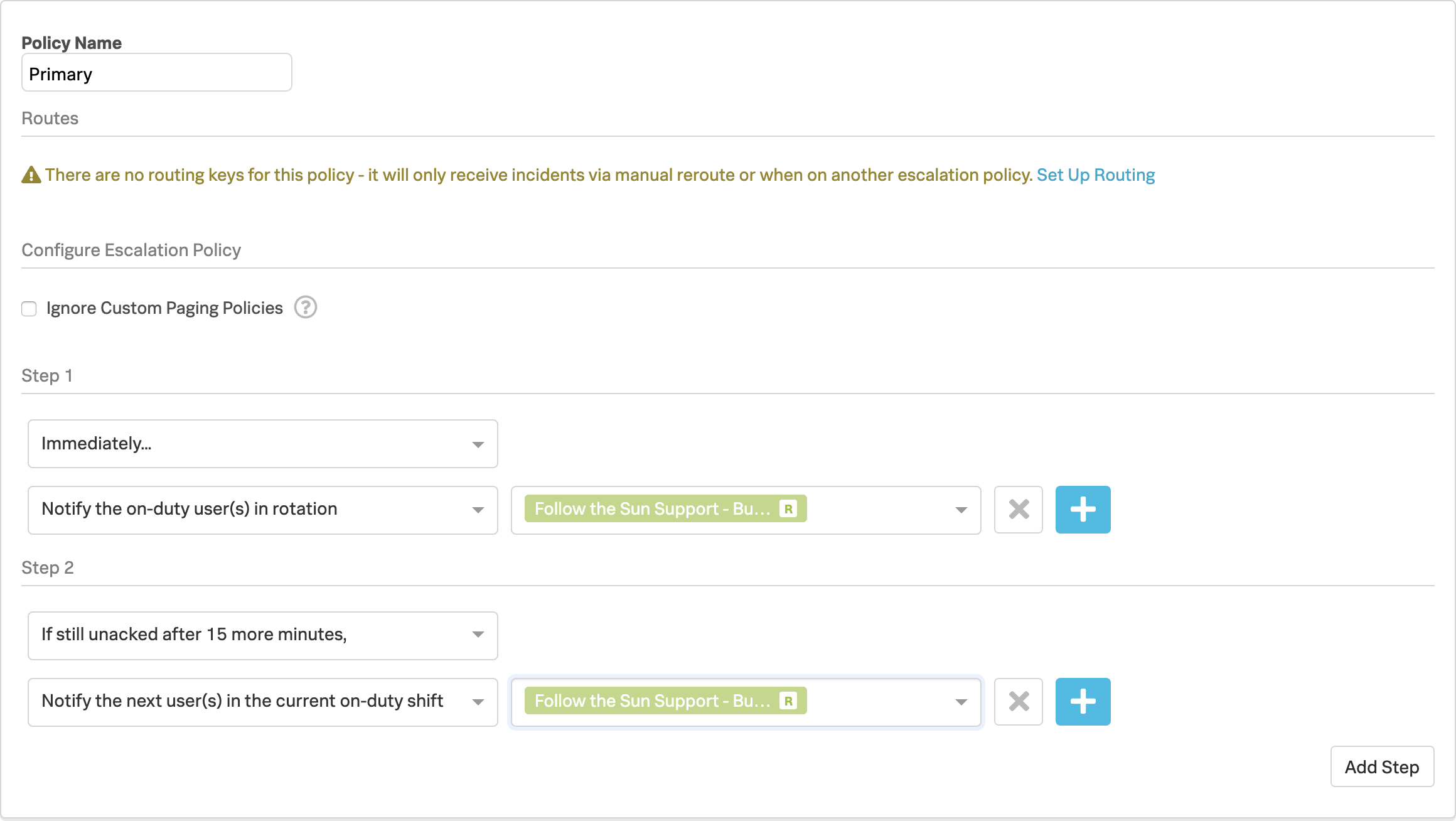This screenshot has width=1456, height=821.
Task: Open Set Up Routing
Action: click(1095, 174)
